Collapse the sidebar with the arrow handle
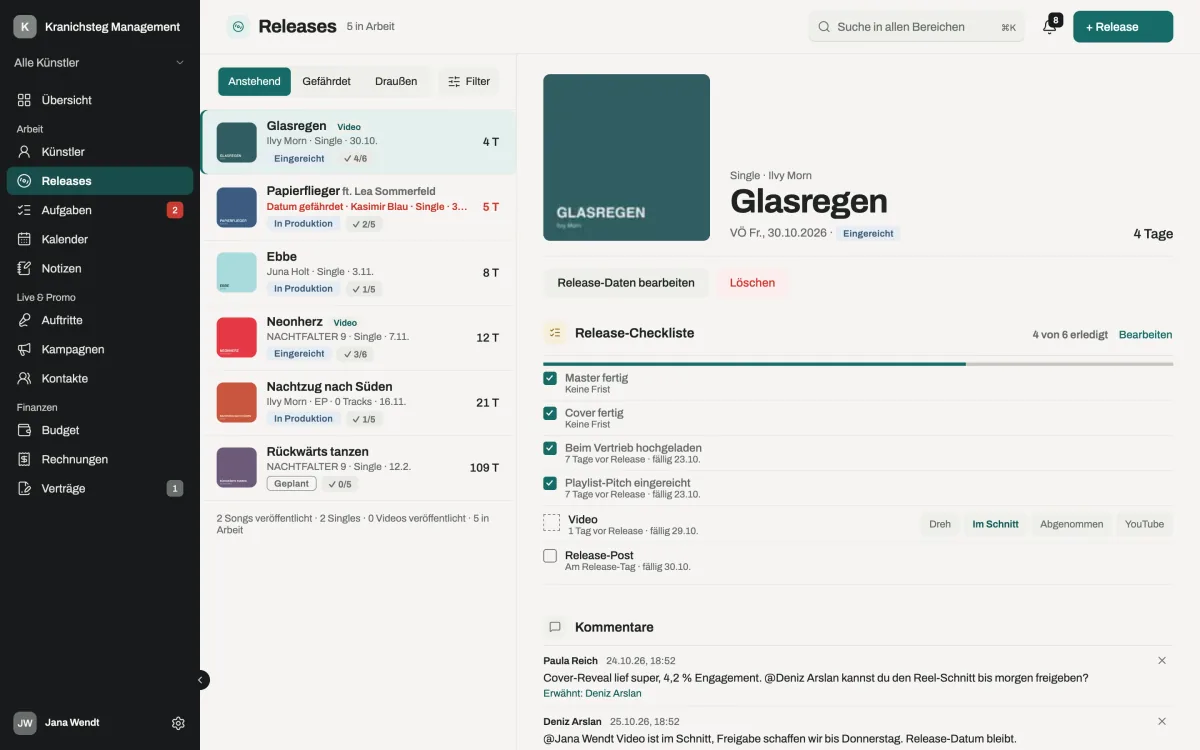 tap(200, 680)
